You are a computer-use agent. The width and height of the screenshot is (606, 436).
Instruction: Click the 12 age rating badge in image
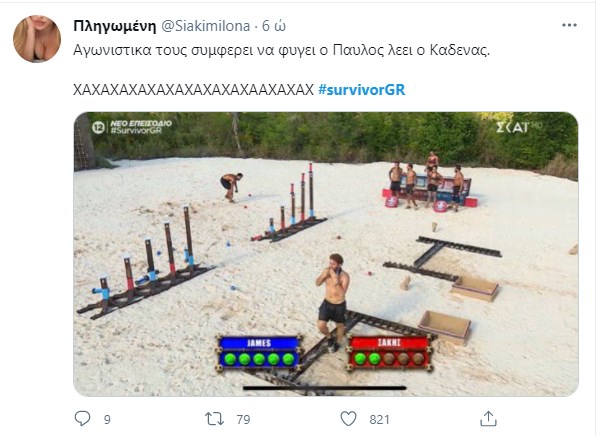coord(98,127)
